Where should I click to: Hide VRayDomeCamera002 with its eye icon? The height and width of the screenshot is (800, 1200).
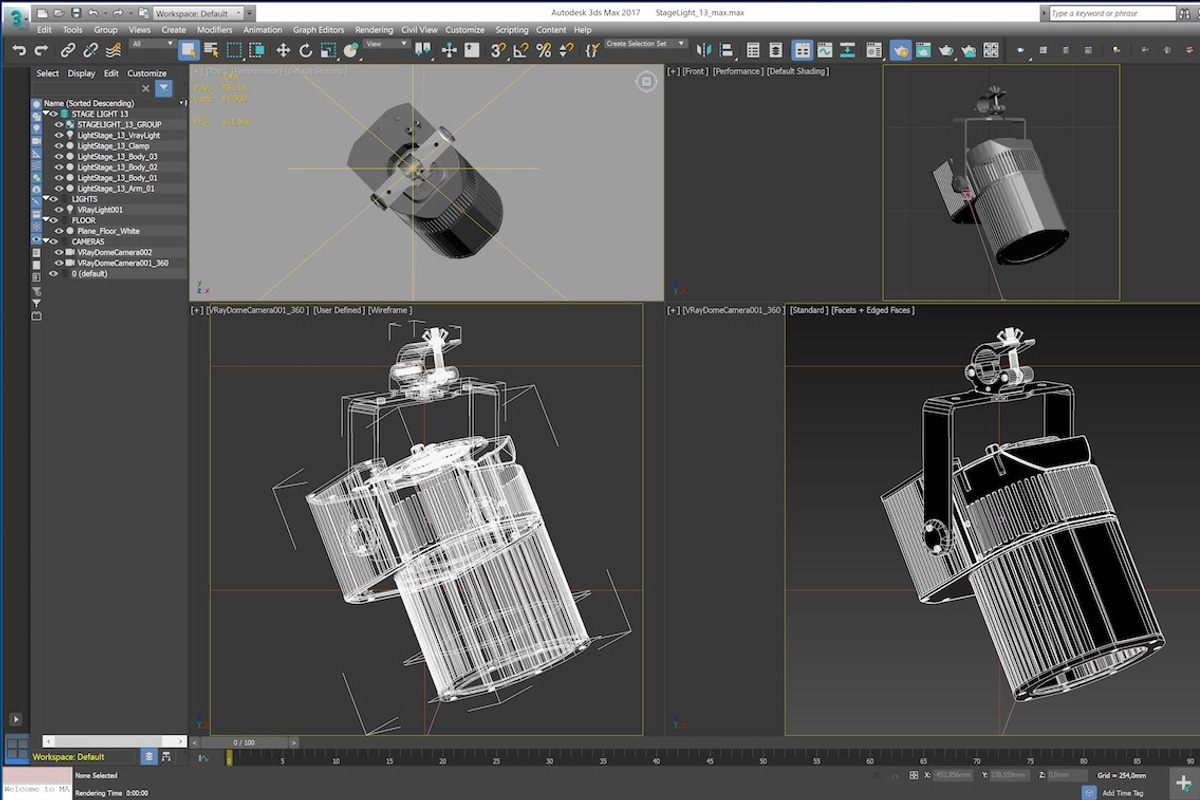tap(58, 252)
